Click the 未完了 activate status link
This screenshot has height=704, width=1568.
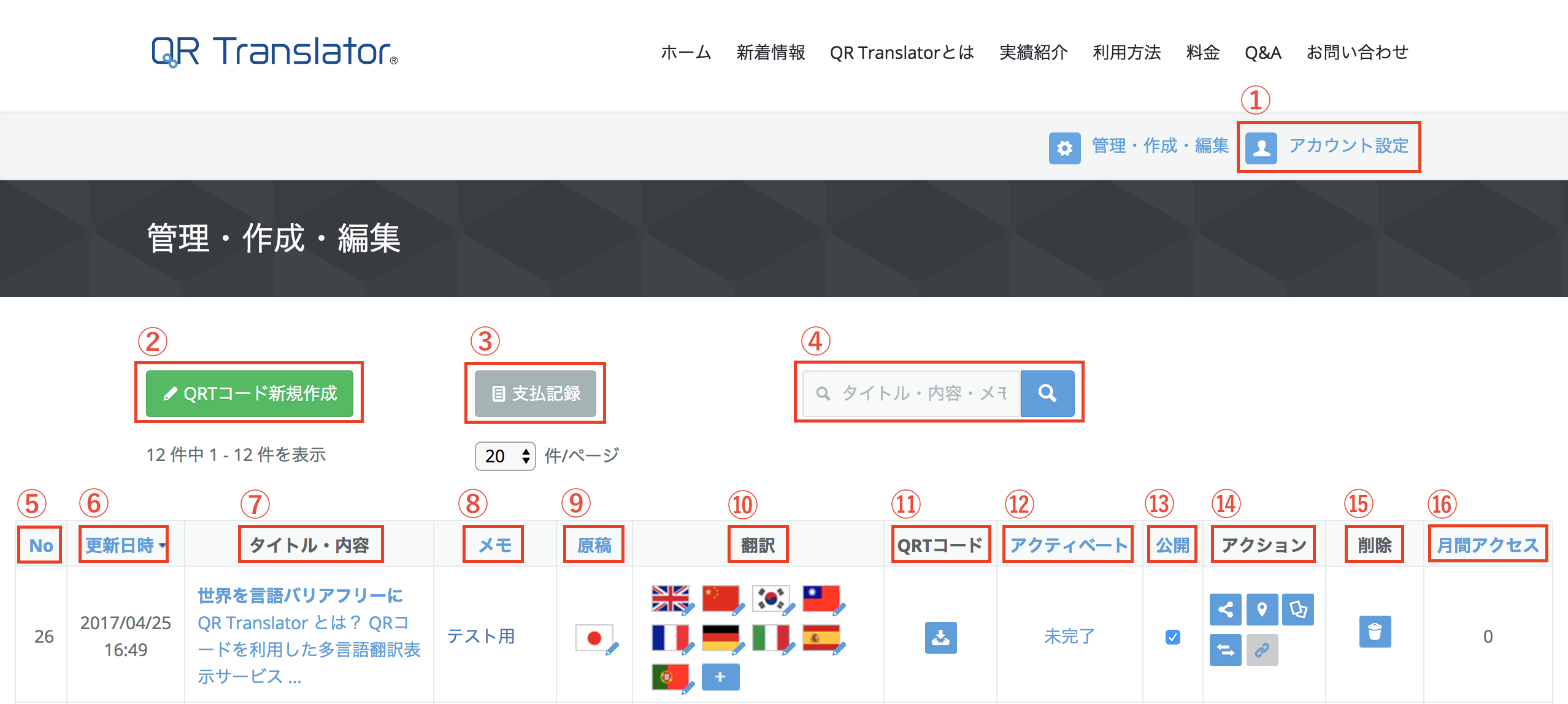point(1069,636)
